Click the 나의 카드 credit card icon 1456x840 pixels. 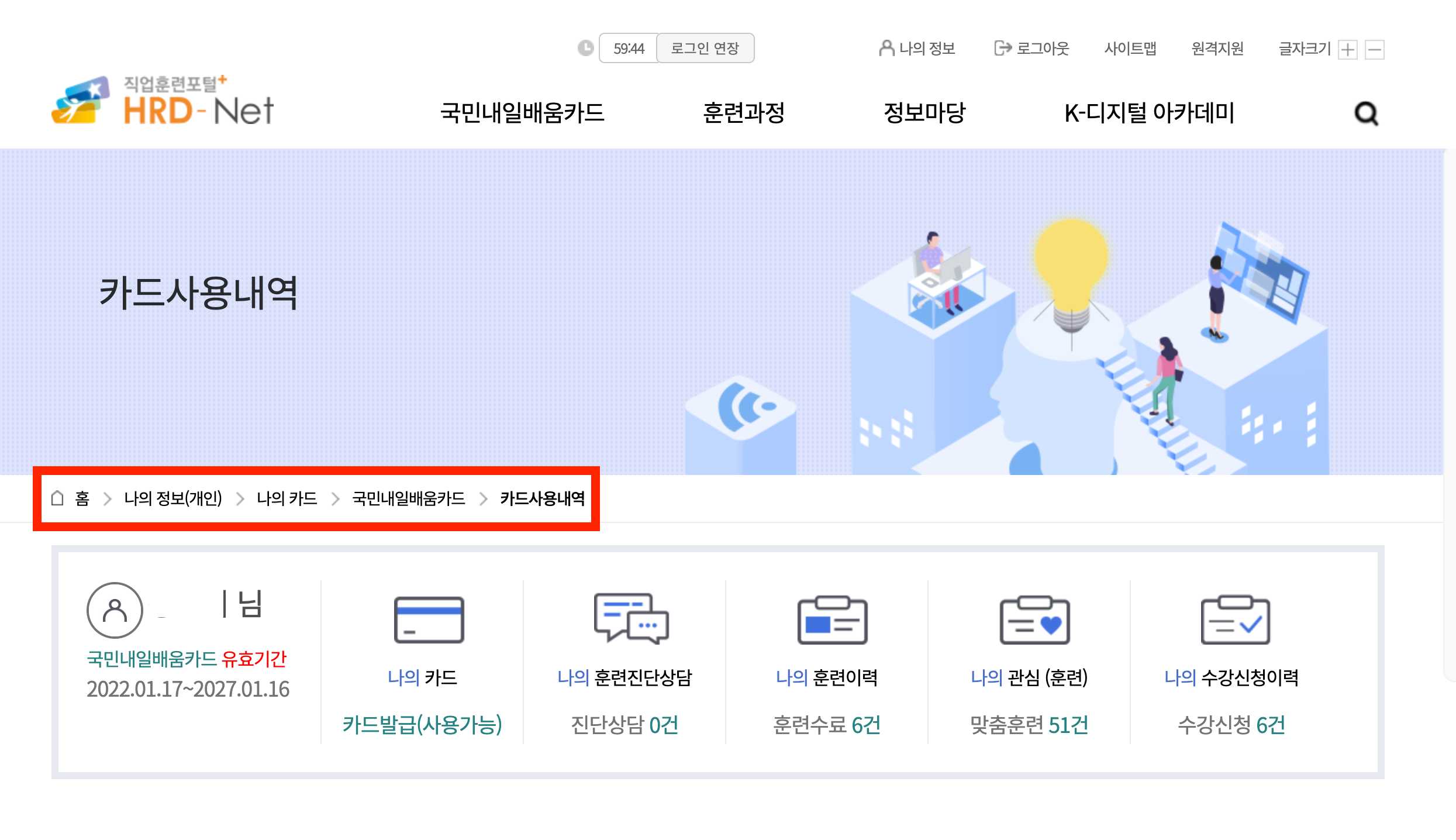pyautogui.click(x=429, y=620)
